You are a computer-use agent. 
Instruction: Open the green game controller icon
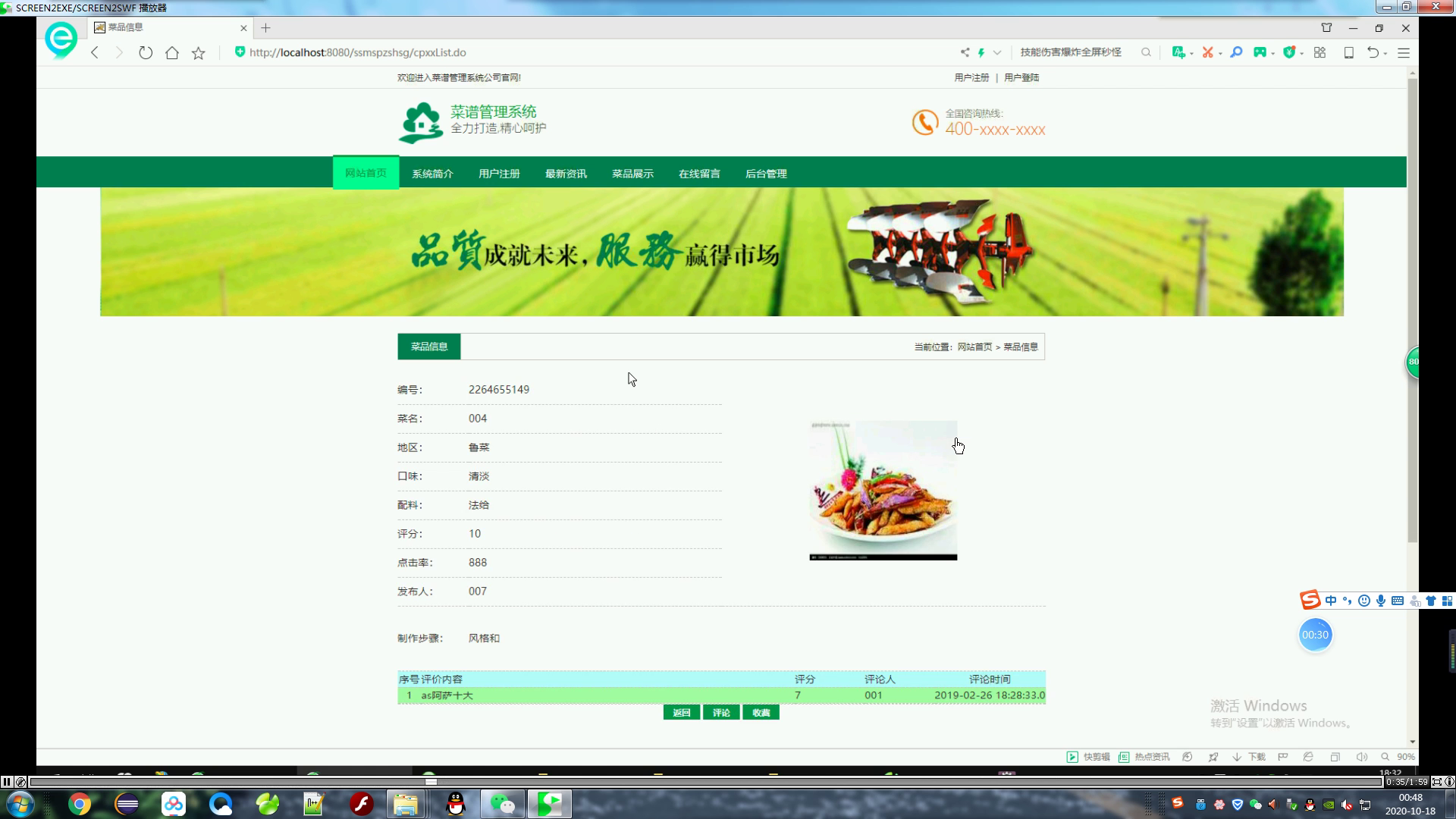1260,52
